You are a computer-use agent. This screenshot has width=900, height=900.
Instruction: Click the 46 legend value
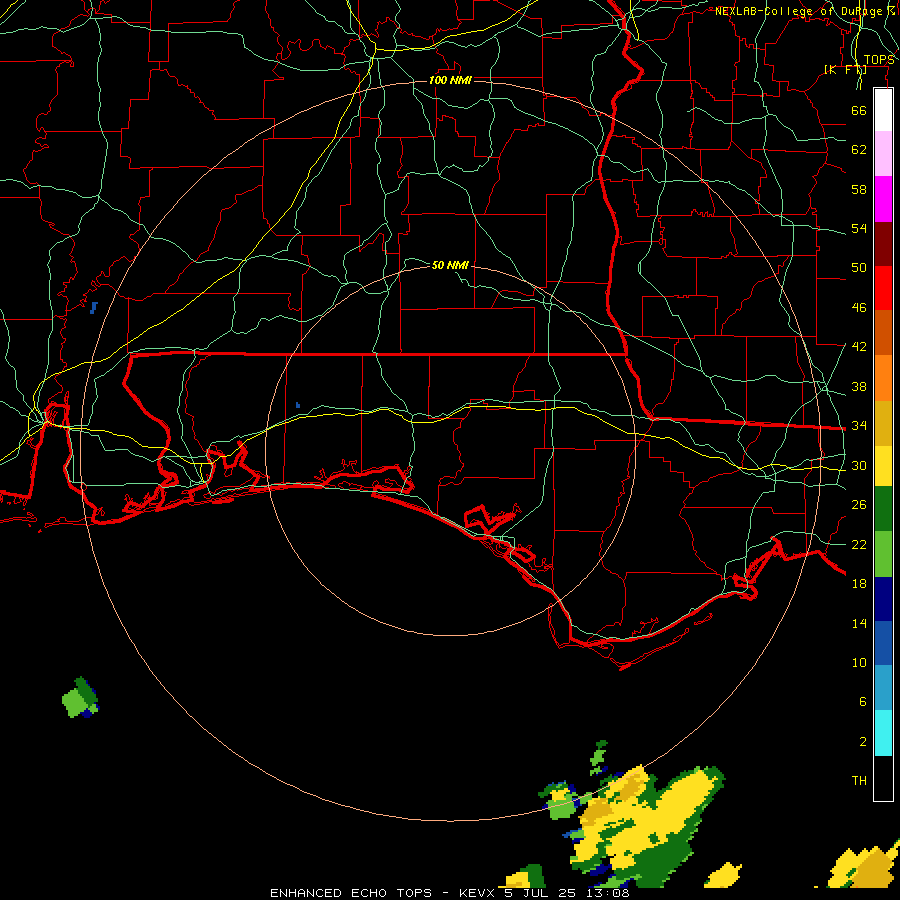(x=859, y=308)
